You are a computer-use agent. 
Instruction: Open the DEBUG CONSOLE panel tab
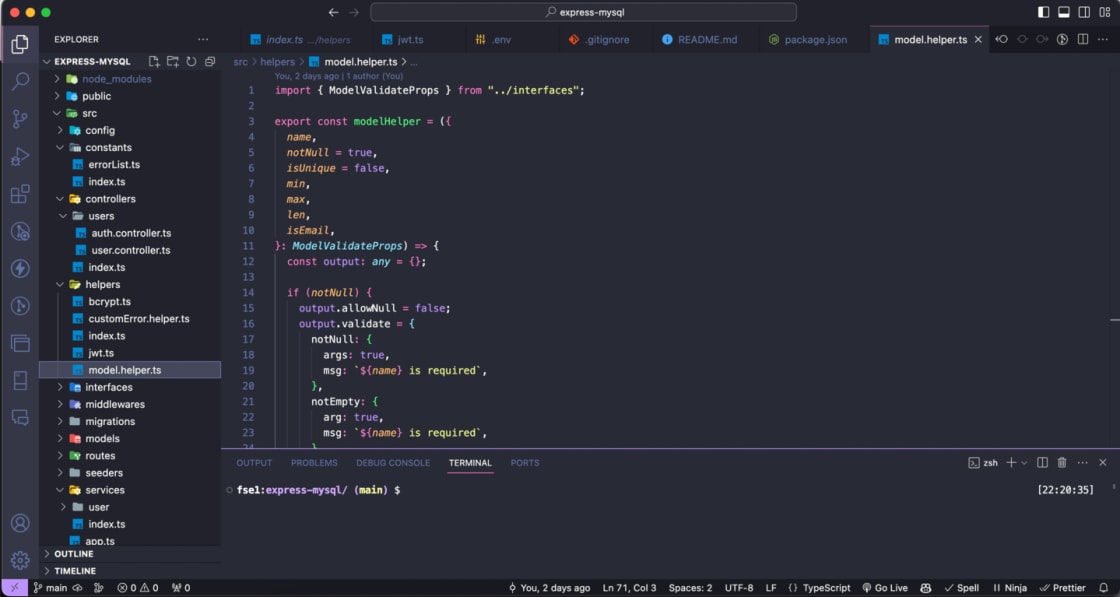pyautogui.click(x=393, y=463)
